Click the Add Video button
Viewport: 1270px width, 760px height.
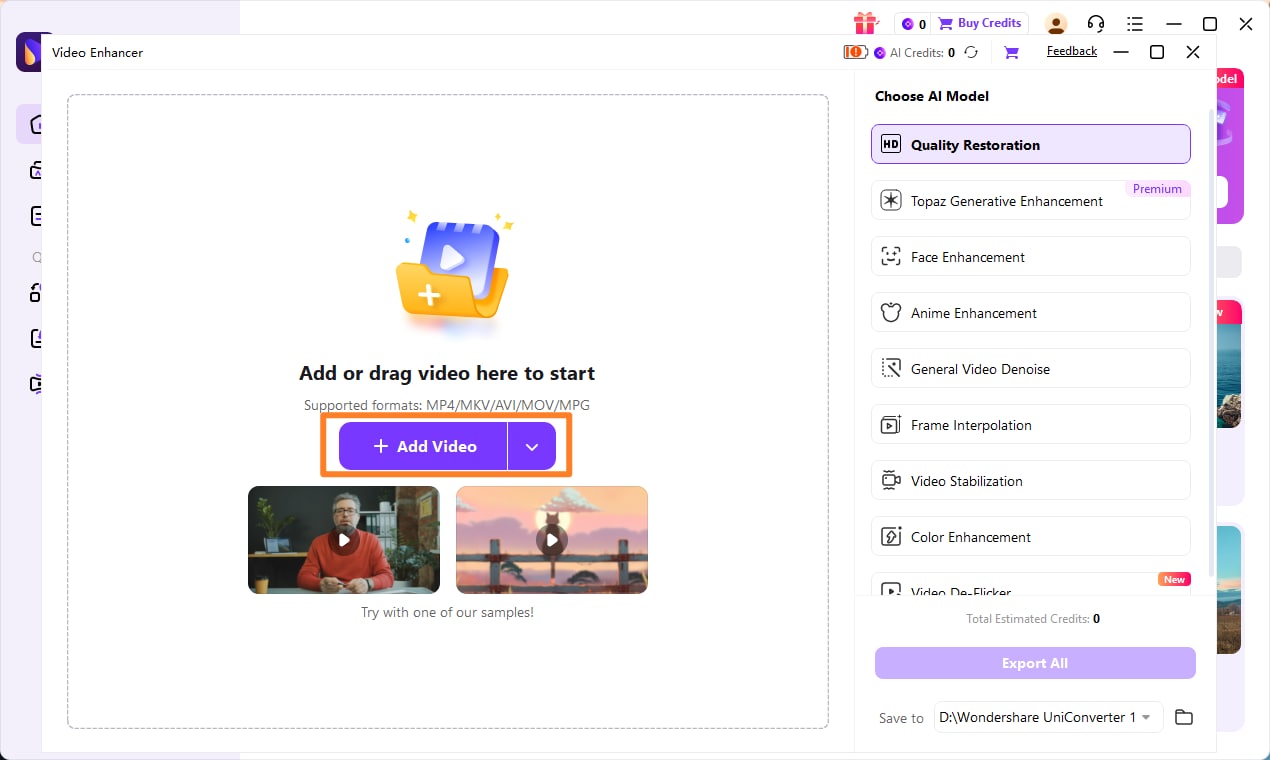pyautogui.click(x=423, y=446)
